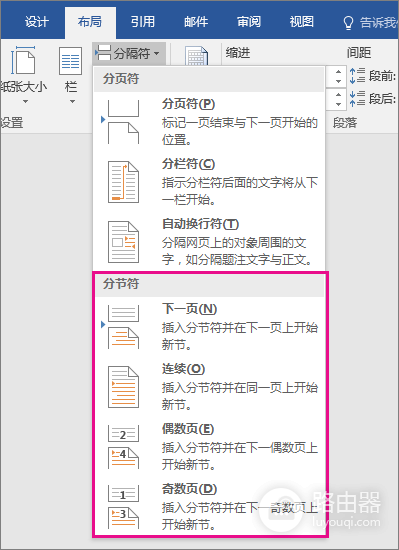The height and width of the screenshot is (550, 399).
Task: Decrease the upper indent spinner value
Action: pos(338,81)
